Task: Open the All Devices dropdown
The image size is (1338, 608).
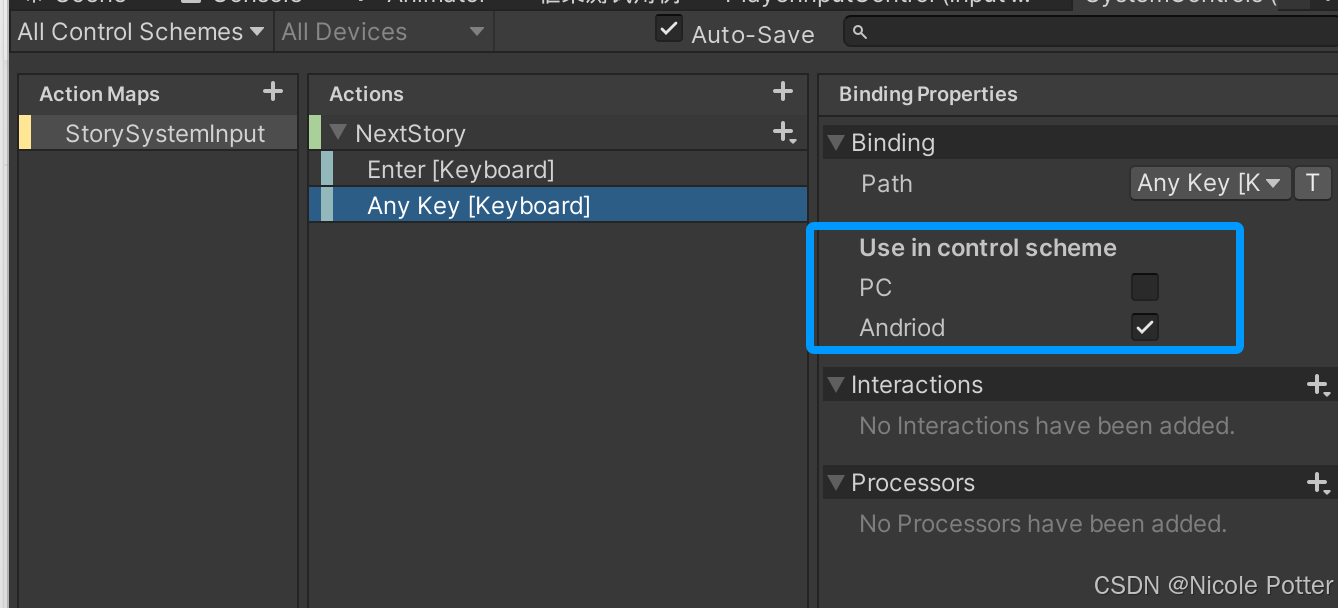Action: point(383,31)
